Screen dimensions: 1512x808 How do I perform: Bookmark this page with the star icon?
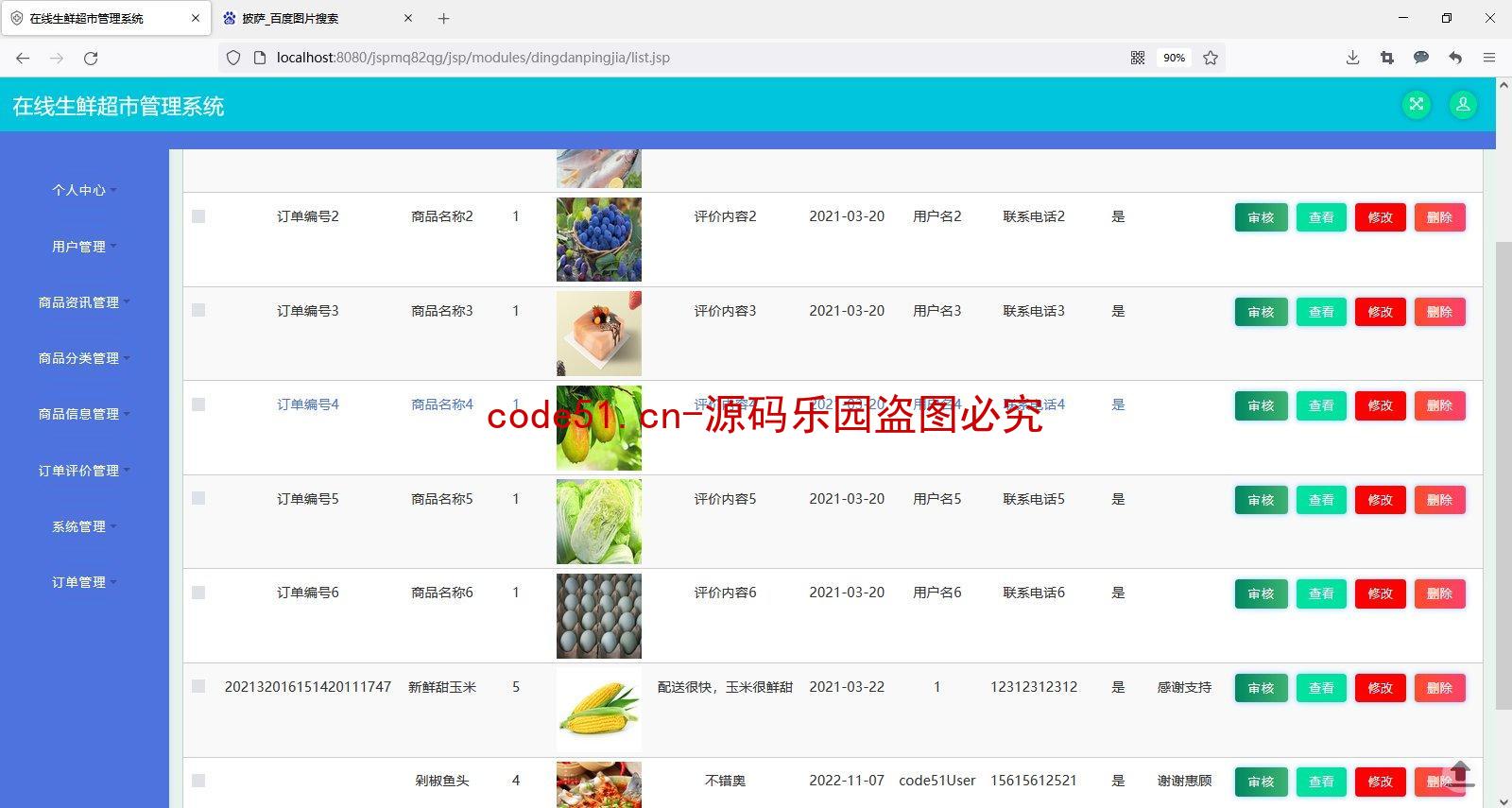point(1211,58)
